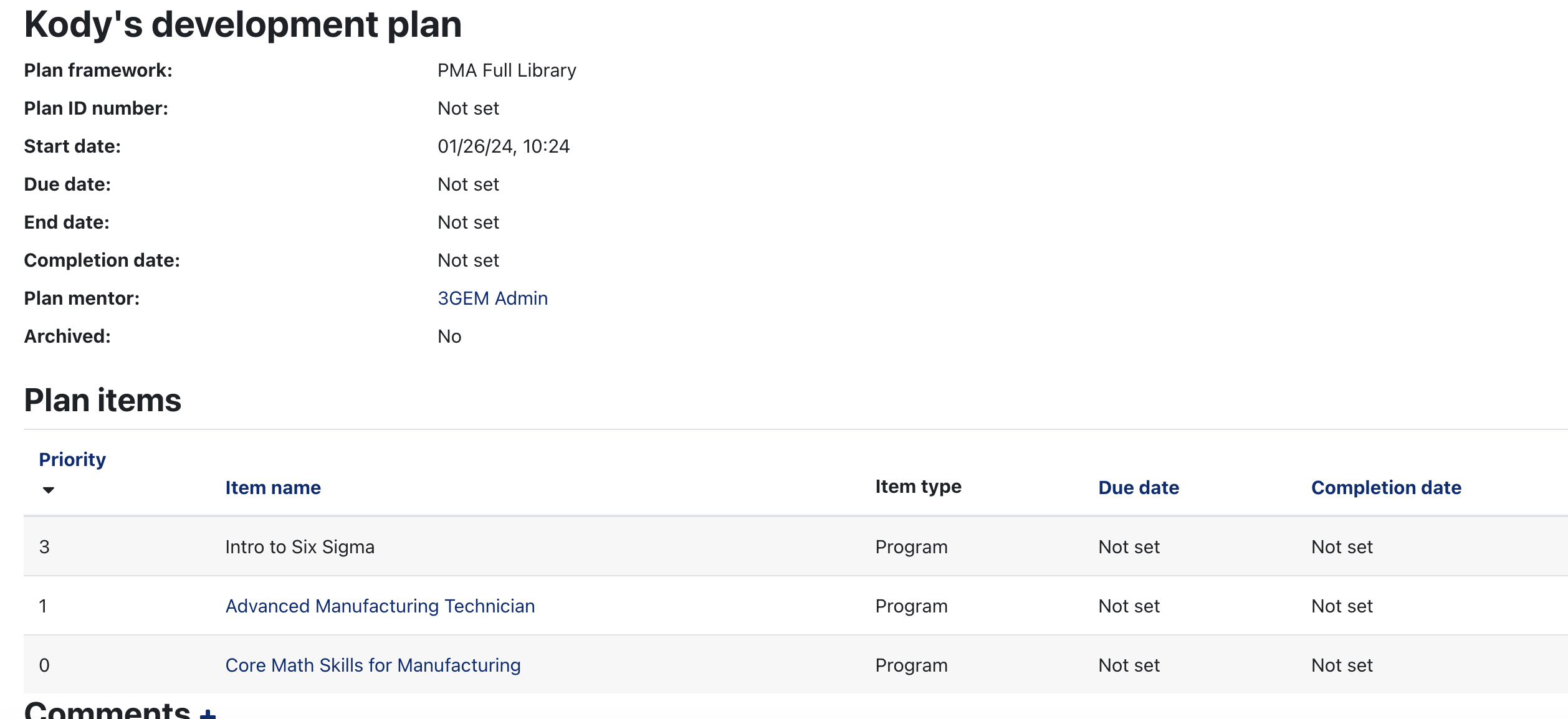Select the Intro to Six Sigma row name
This screenshot has width=1568, height=719.
click(x=300, y=547)
